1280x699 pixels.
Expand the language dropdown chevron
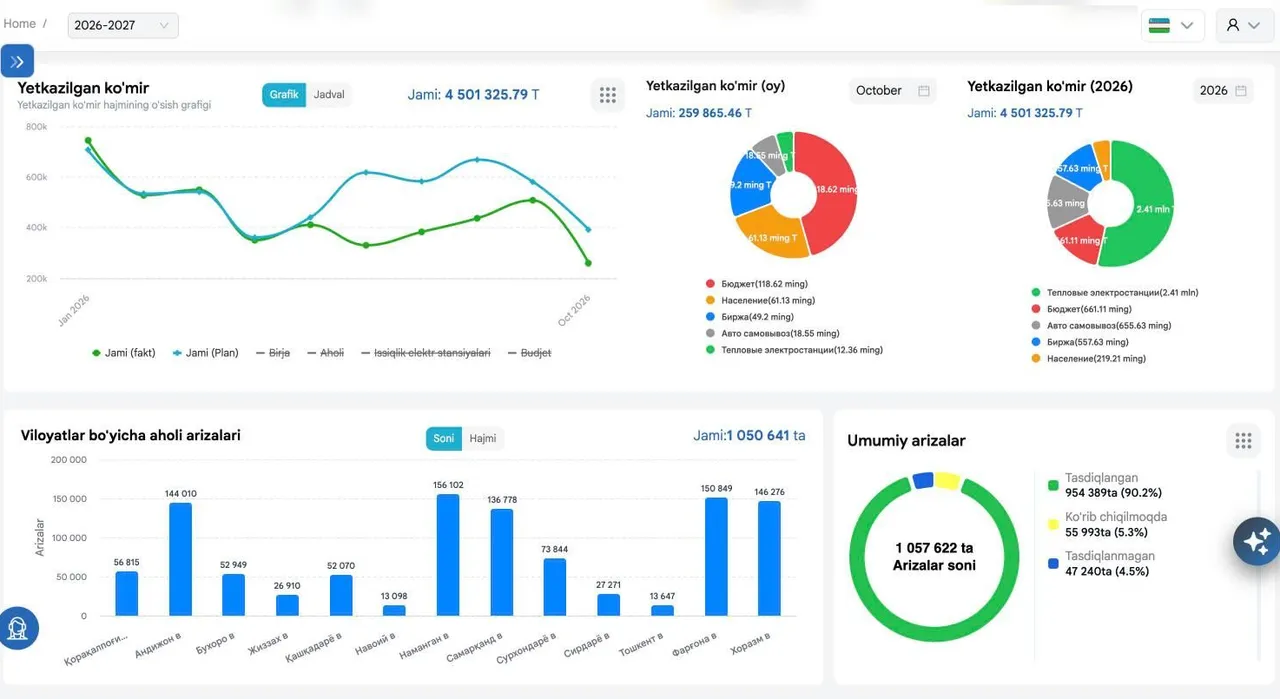(x=1187, y=26)
